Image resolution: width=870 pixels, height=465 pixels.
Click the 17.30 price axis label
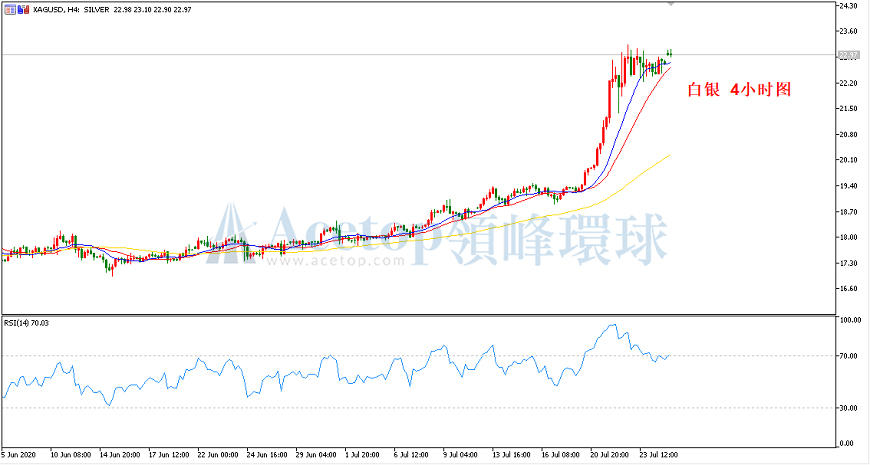tap(849, 264)
